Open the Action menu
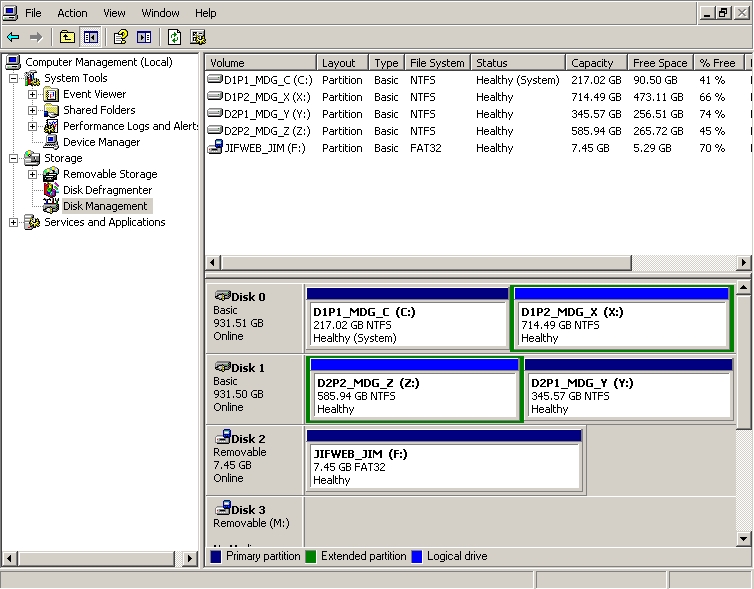Viewport: 754px width, 589px height. [x=72, y=13]
